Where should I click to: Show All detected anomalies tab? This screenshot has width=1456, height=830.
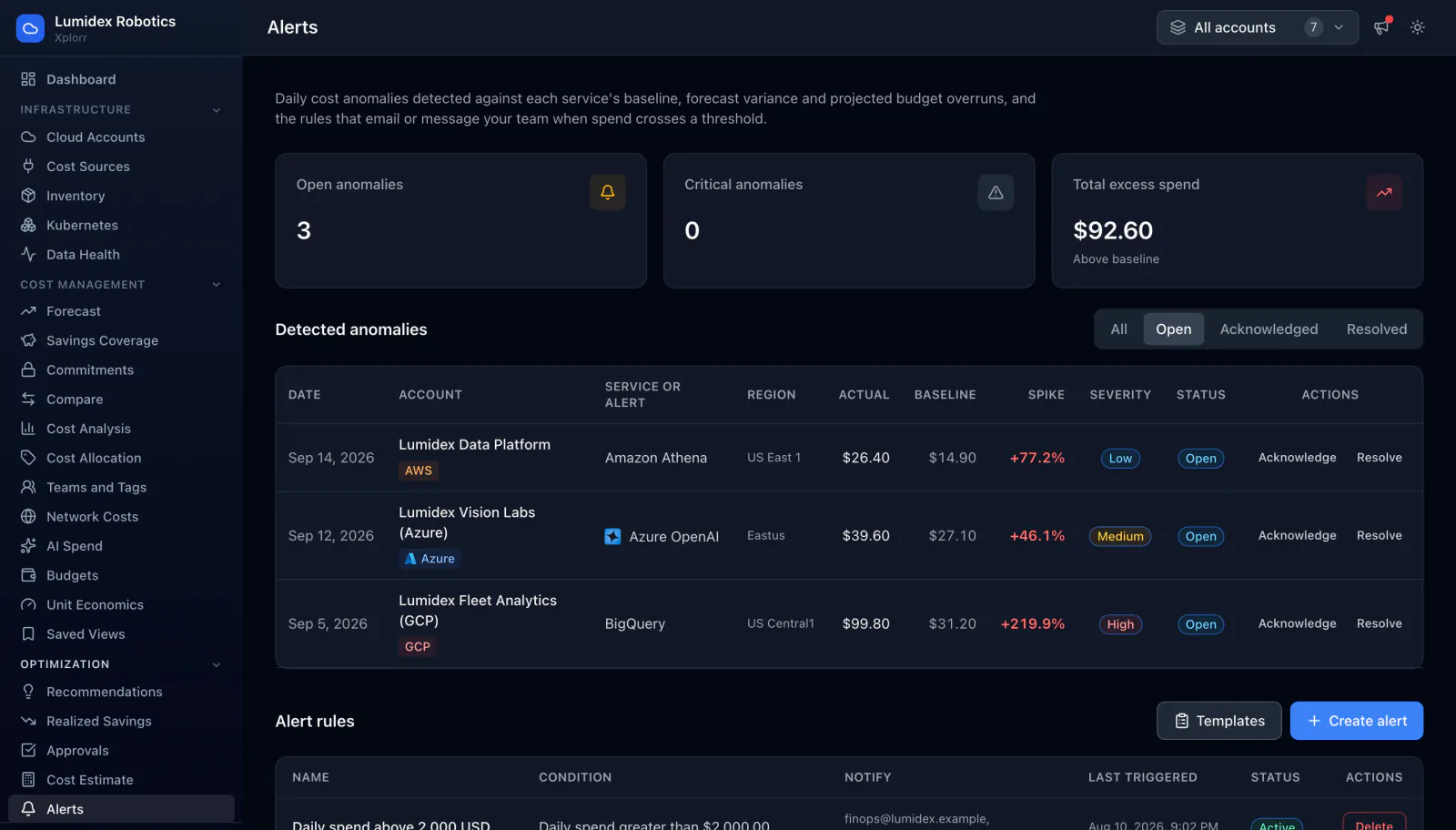point(1118,329)
